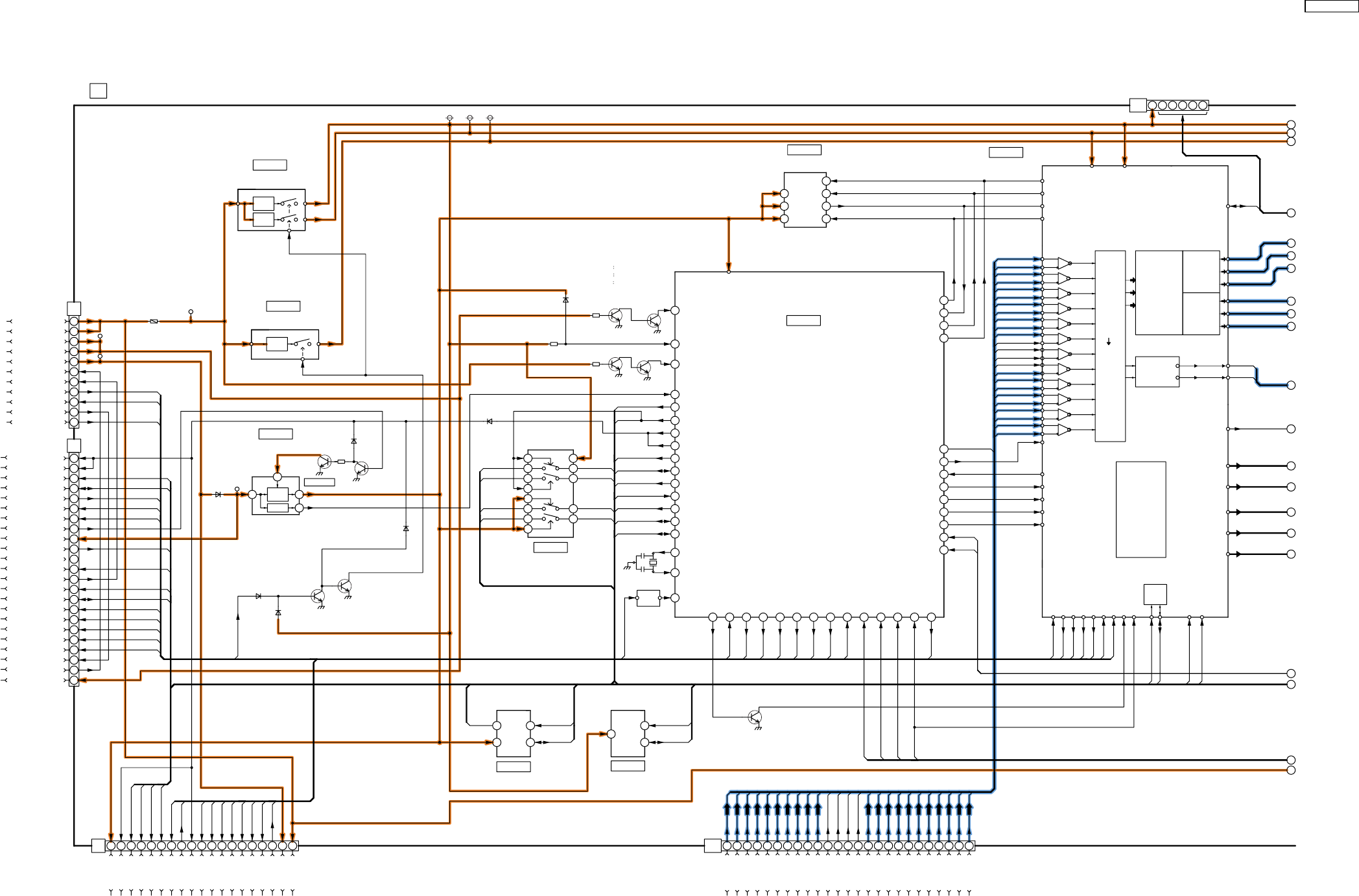Click the down arrow inside the tall narrow block
The height and width of the screenshot is (896, 1359).
(x=1109, y=342)
